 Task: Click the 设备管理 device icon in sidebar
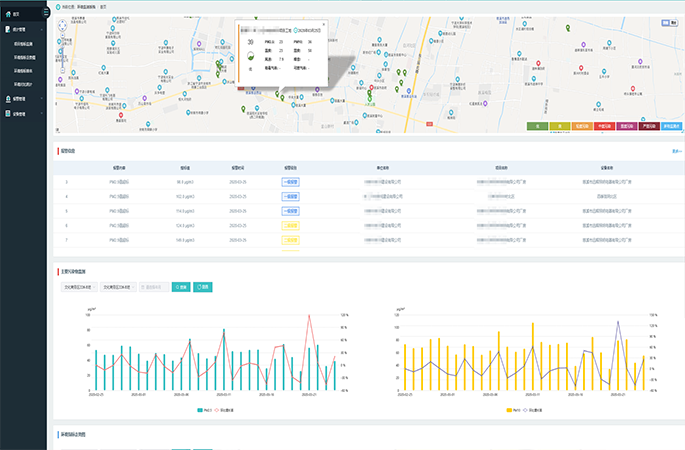(6, 114)
